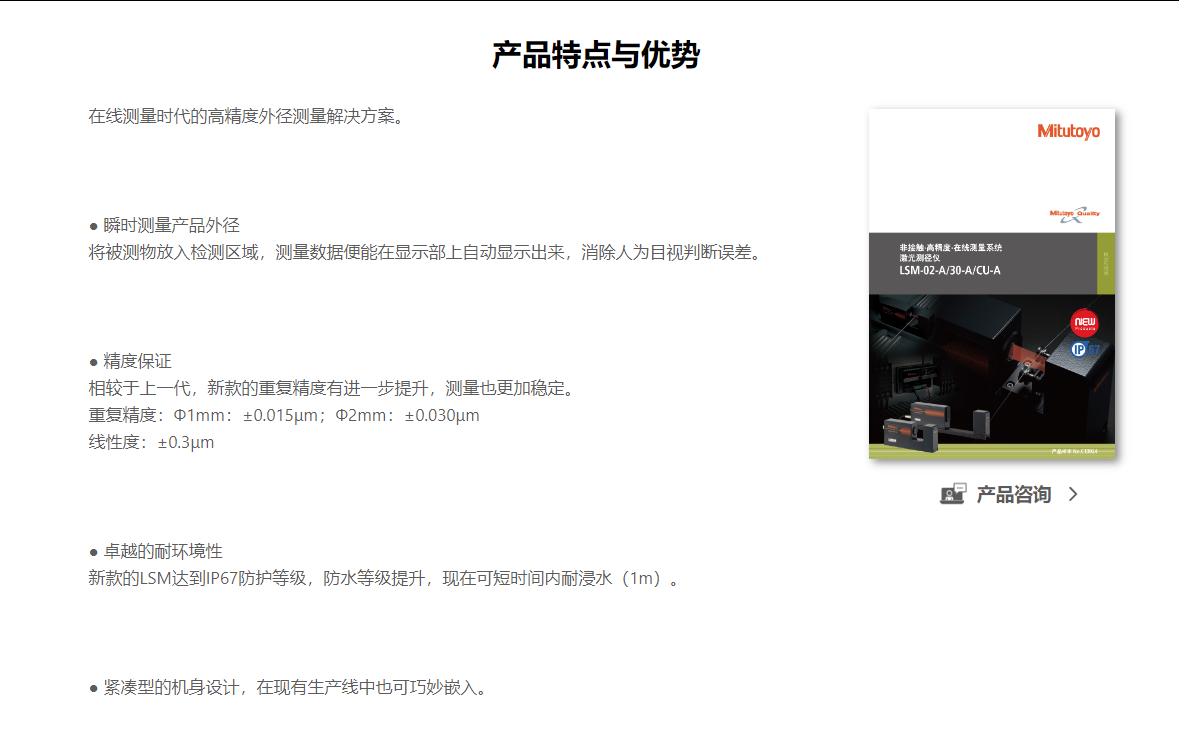Click the arrow next to 产品咨询
This screenshot has height=731, width=1179.
pos(1073,494)
